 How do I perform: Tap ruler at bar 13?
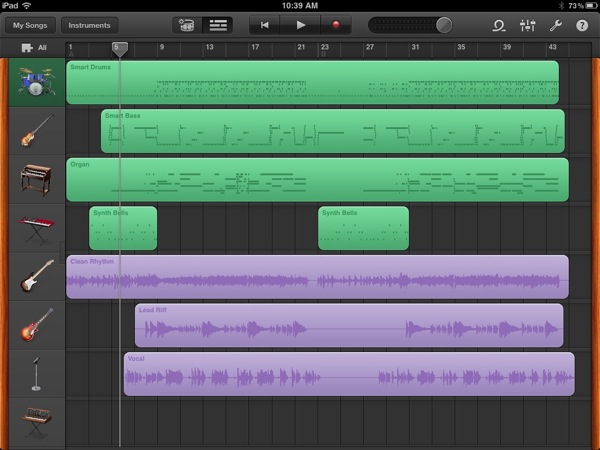click(x=209, y=47)
